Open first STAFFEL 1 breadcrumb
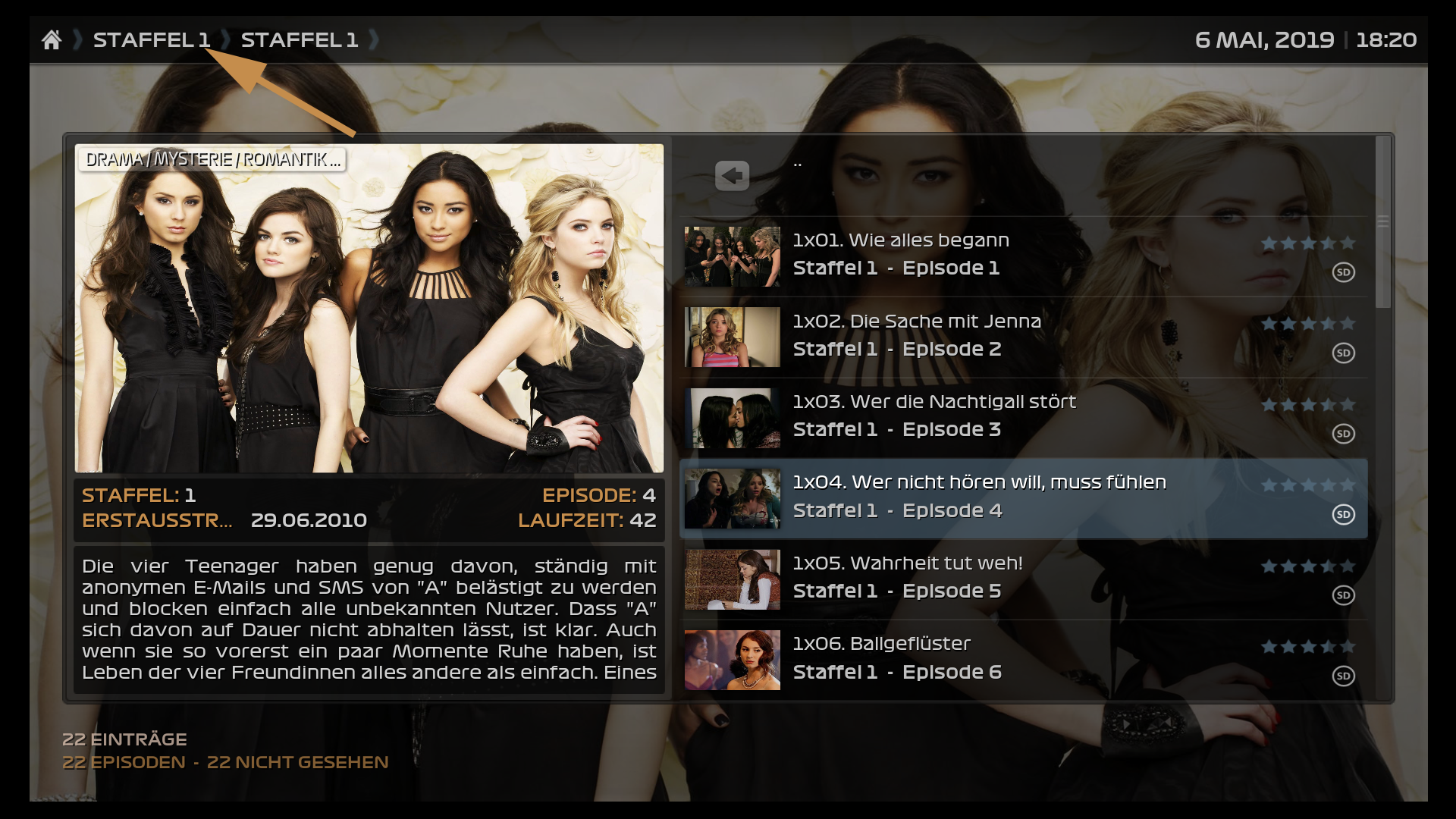The image size is (1456, 819). [152, 39]
